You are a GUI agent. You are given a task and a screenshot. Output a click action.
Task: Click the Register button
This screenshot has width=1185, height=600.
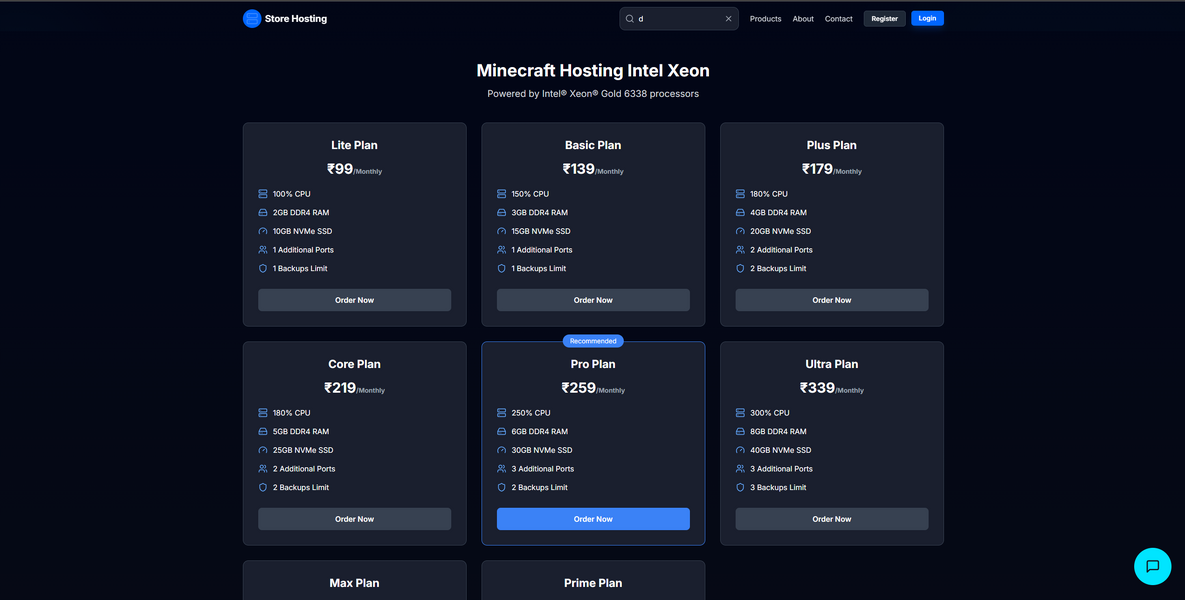[885, 19]
